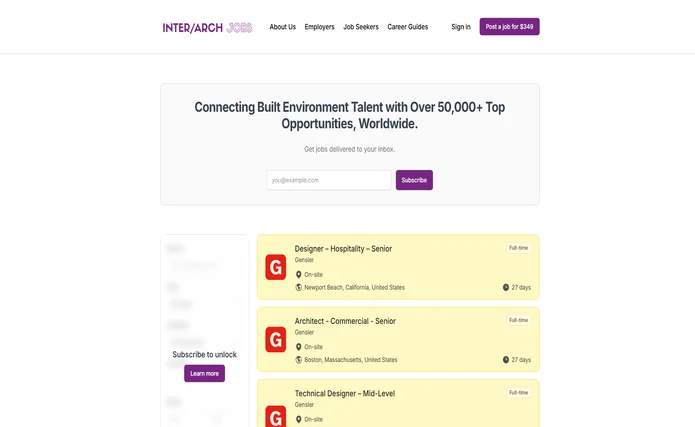Click Gensler company name under Architect Commercial
Screen dimensions: 695x427
click(x=304, y=332)
